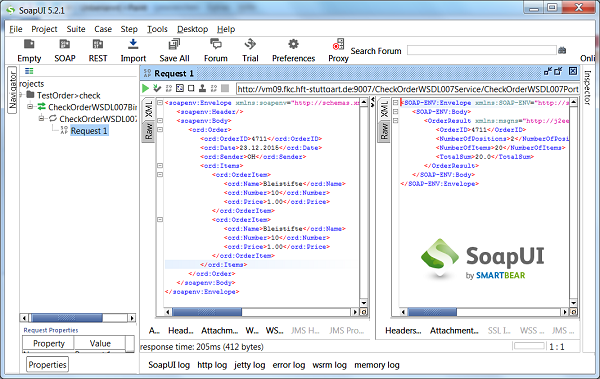Toggle the Navigator side tab
Screen dimensions: 600x379
(x=12, y=90)
